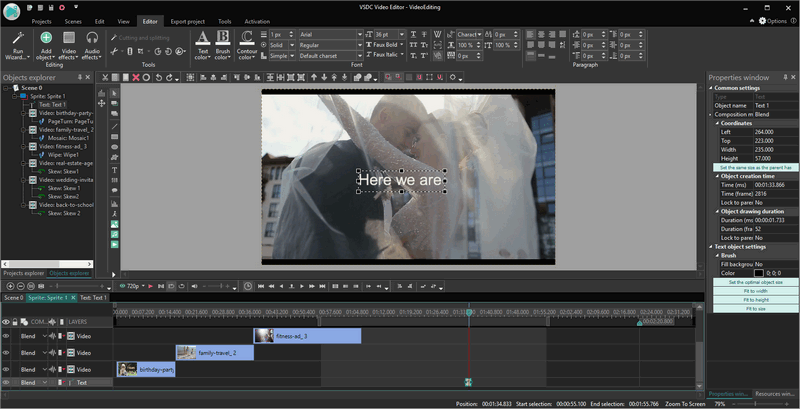Click the align text left icon
Screen dimensions: 800x409
tap(530, 35)
